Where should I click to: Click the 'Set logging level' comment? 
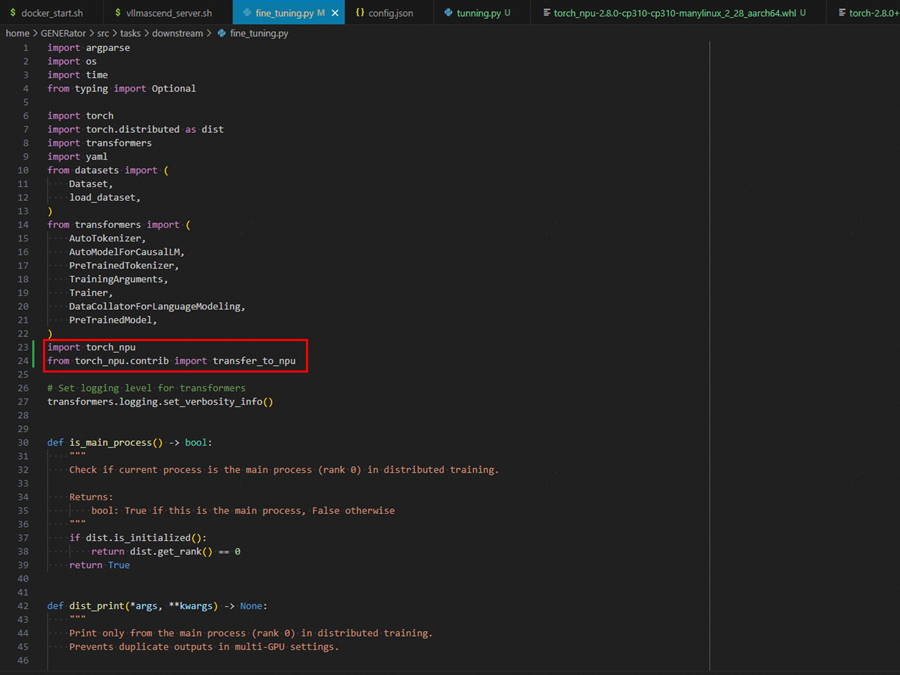pyautogui.click(x=146, y=388)
